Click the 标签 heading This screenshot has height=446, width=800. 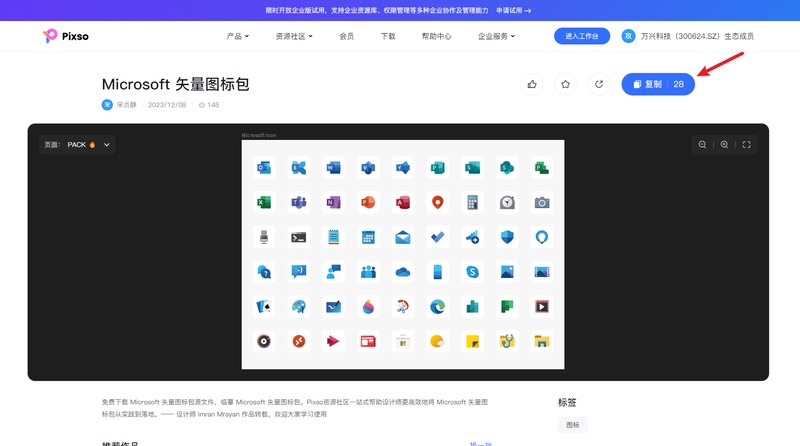tap(567, 402)
